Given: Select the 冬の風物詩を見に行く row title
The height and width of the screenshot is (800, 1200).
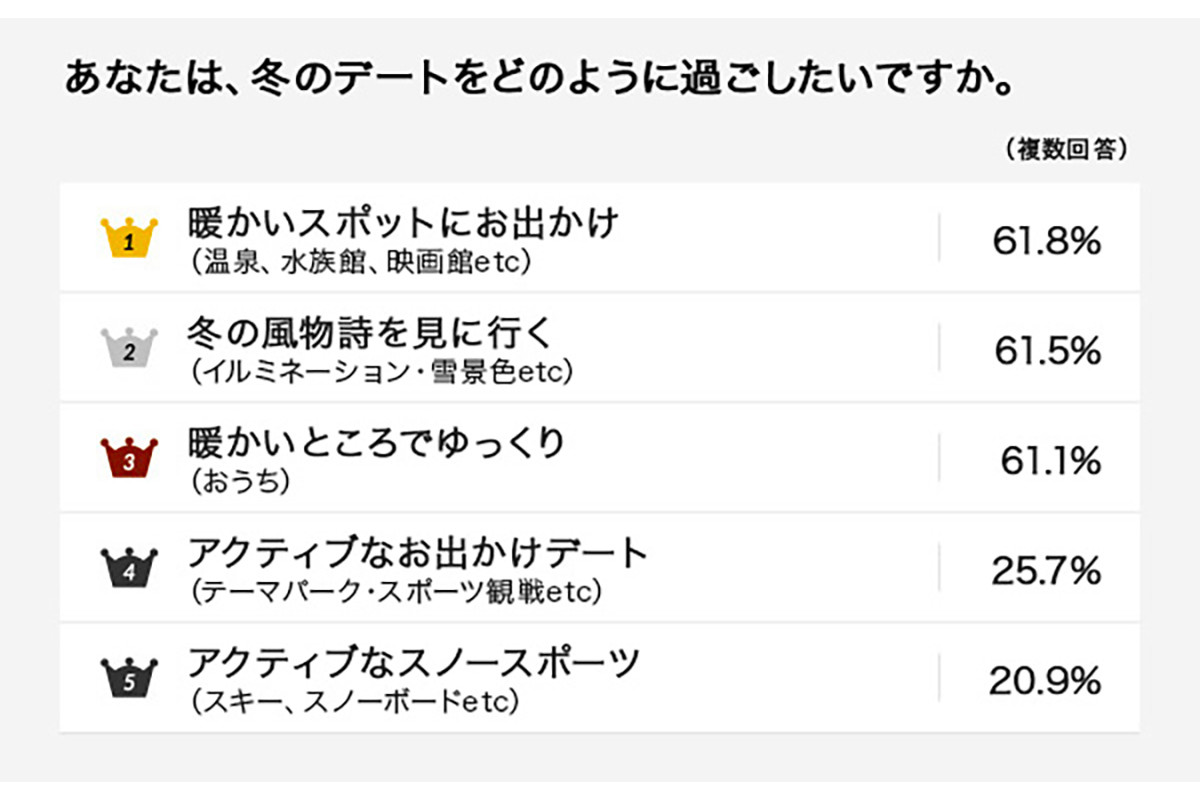Looking at the screenshot, I should (370, 332).
